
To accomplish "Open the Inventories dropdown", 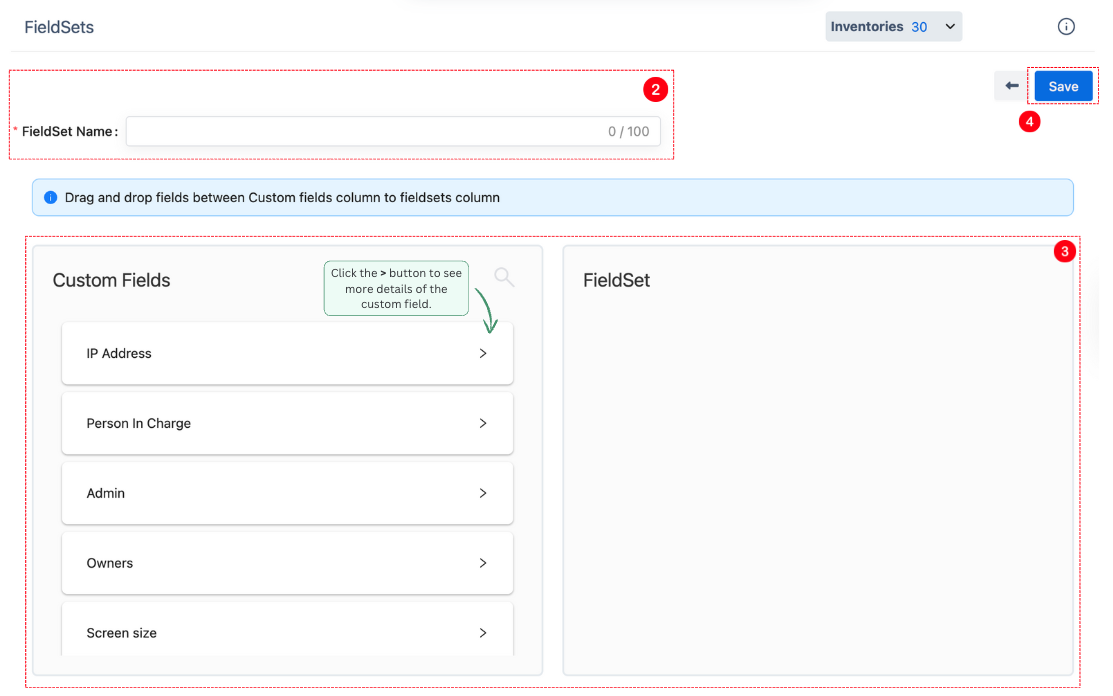I will point(893,27).
